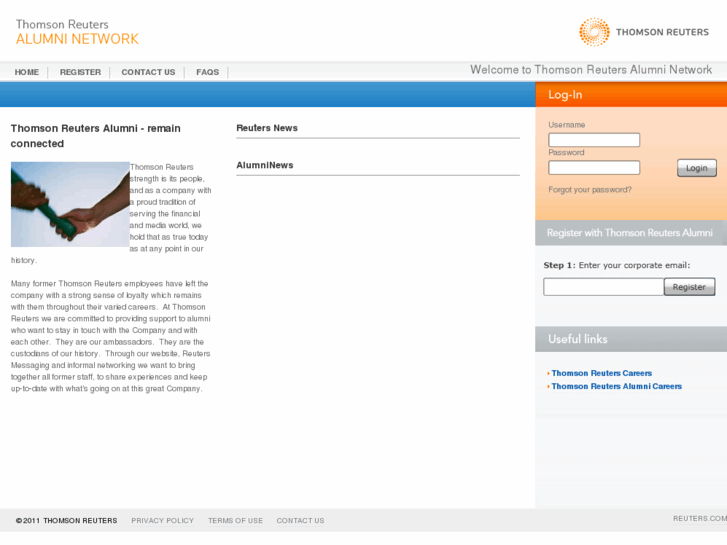The width and height of the screenshot is (727, 545).
Task: Click the orange arrow bullet before Thomson Reuters Careers
Action: [548, 373]
